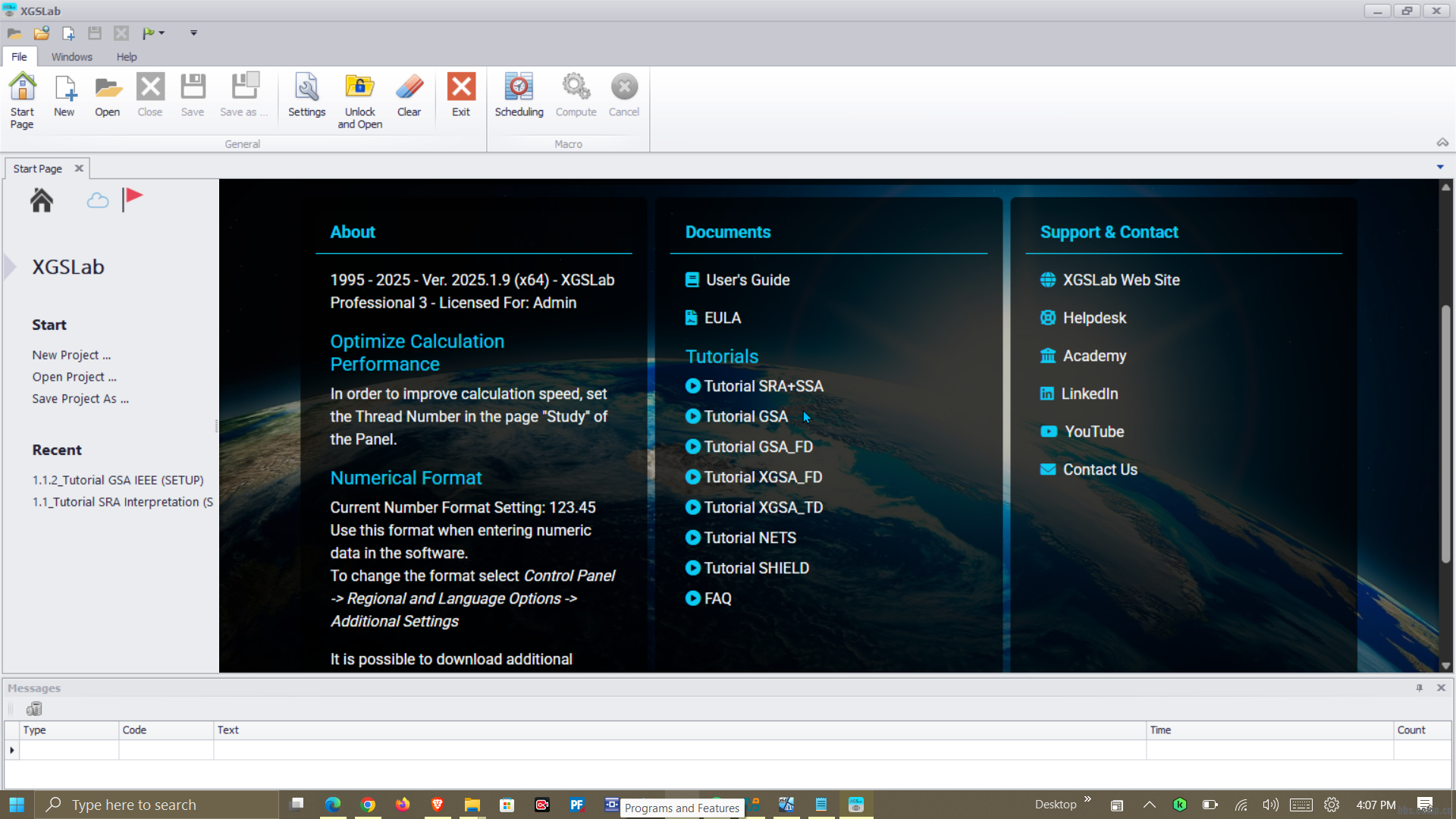Click the Windows taskbar search box

(x=156, y=805)
